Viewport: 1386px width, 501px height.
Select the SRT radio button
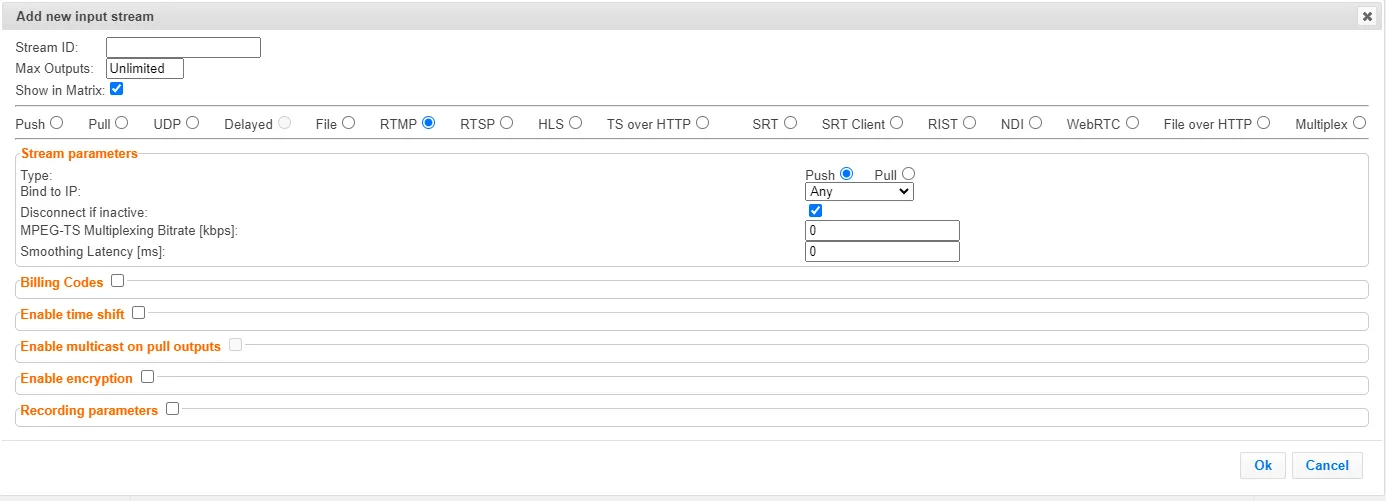[x=790, y=123]
